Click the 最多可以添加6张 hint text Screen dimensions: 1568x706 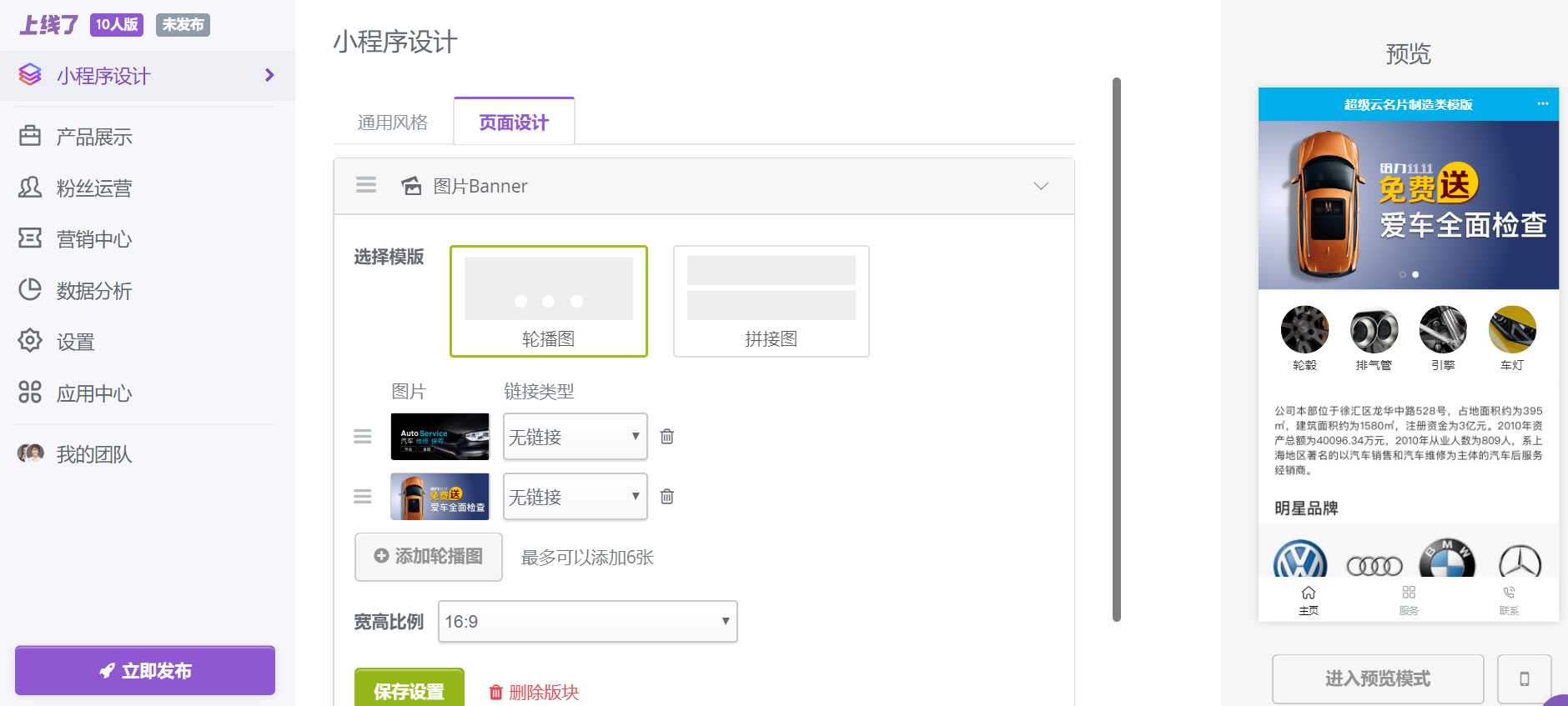tap(587, 558)
